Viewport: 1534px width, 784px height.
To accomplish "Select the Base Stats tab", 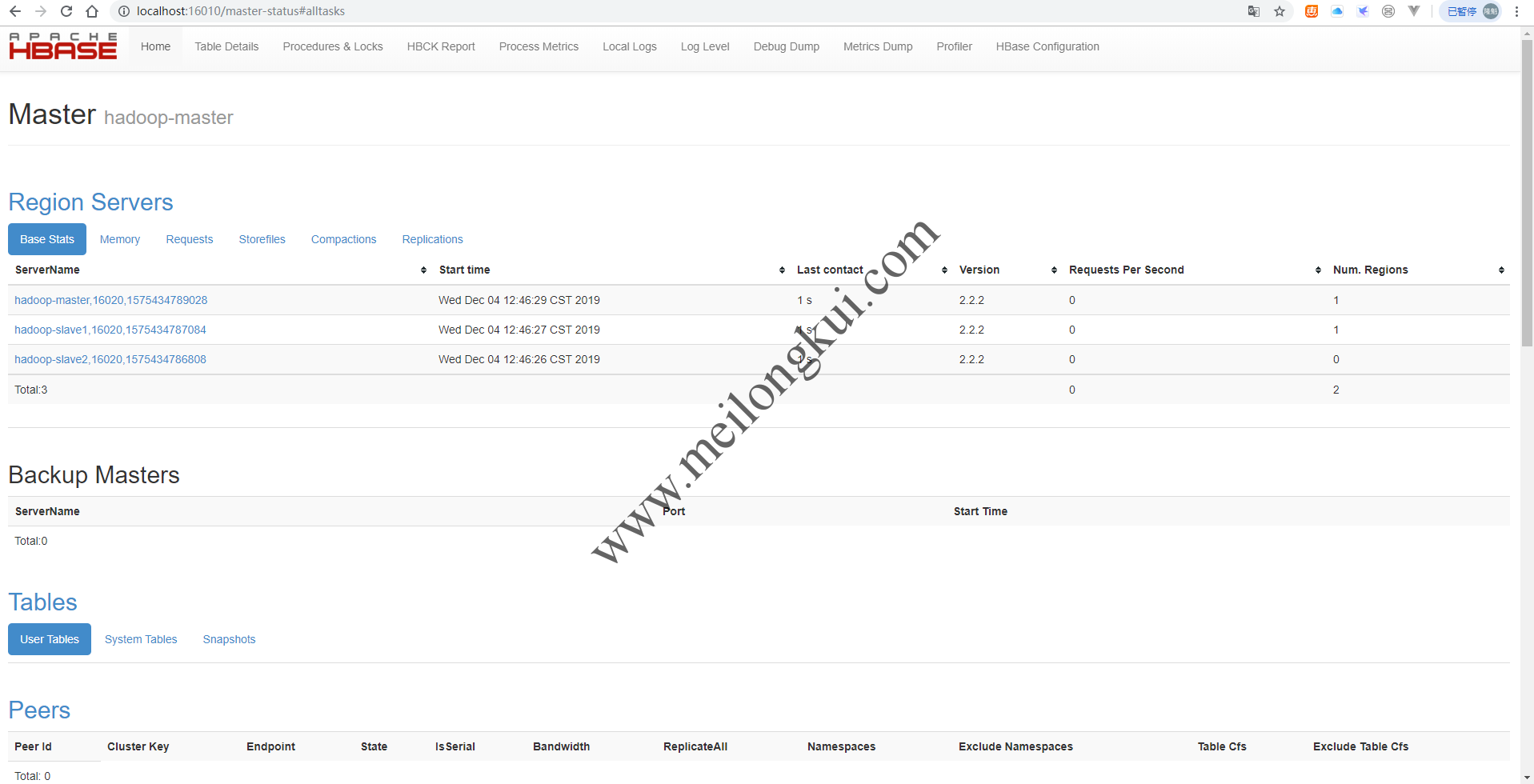I will [47, 239].
